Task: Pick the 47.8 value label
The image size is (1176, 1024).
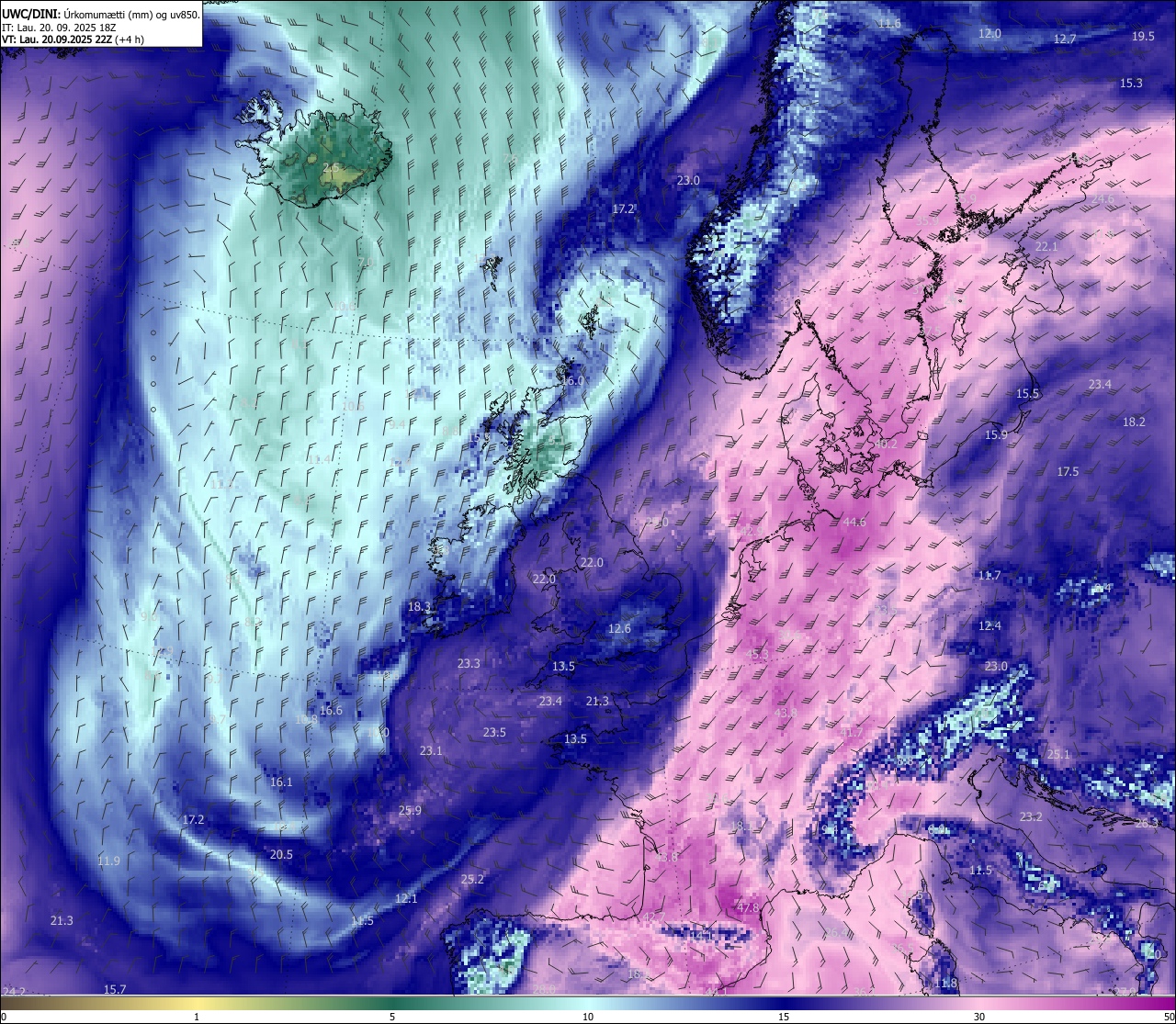Action: [x=749, y=908]
